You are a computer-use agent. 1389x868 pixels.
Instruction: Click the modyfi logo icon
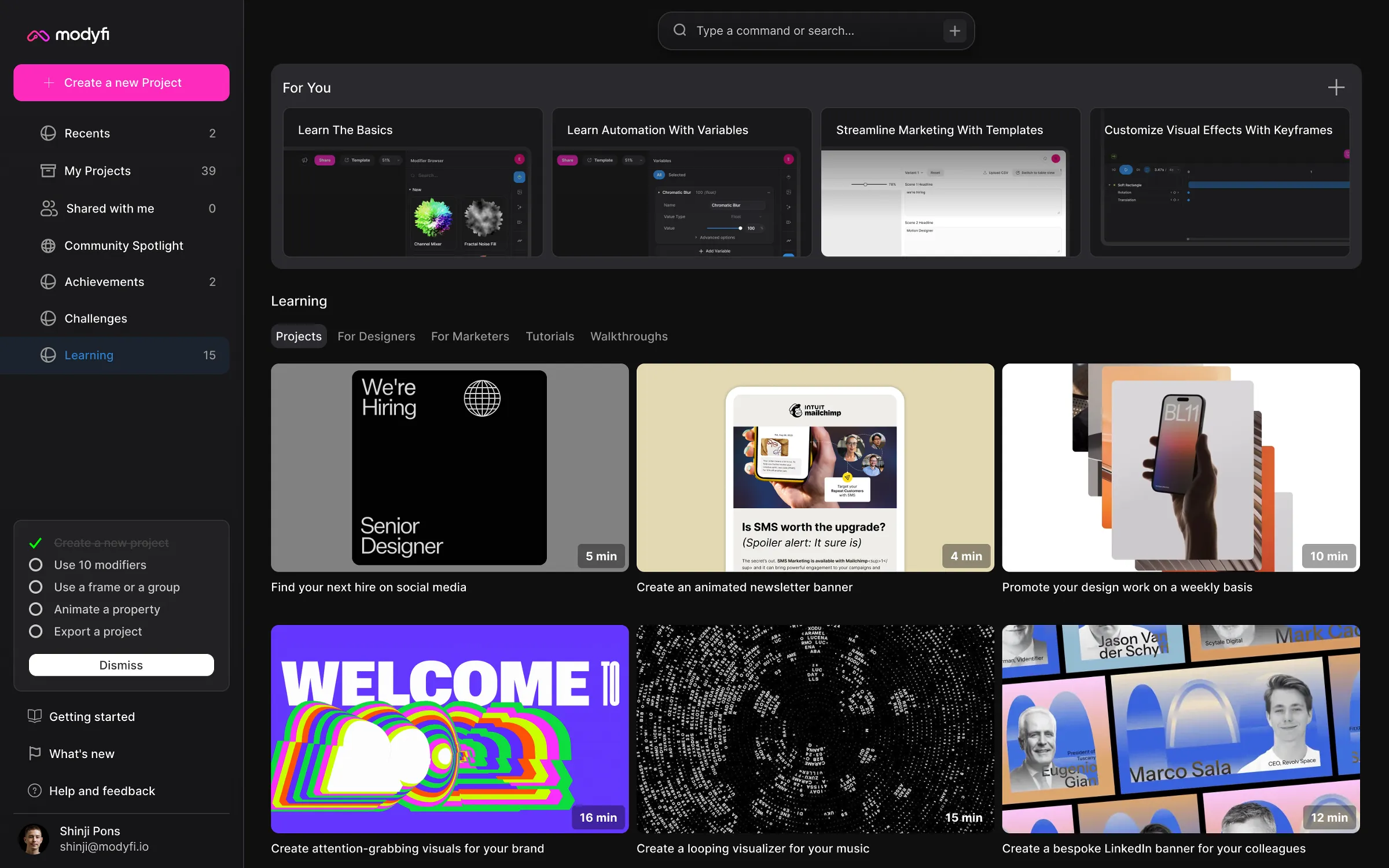pyautogui.click(x=38, y=36)
